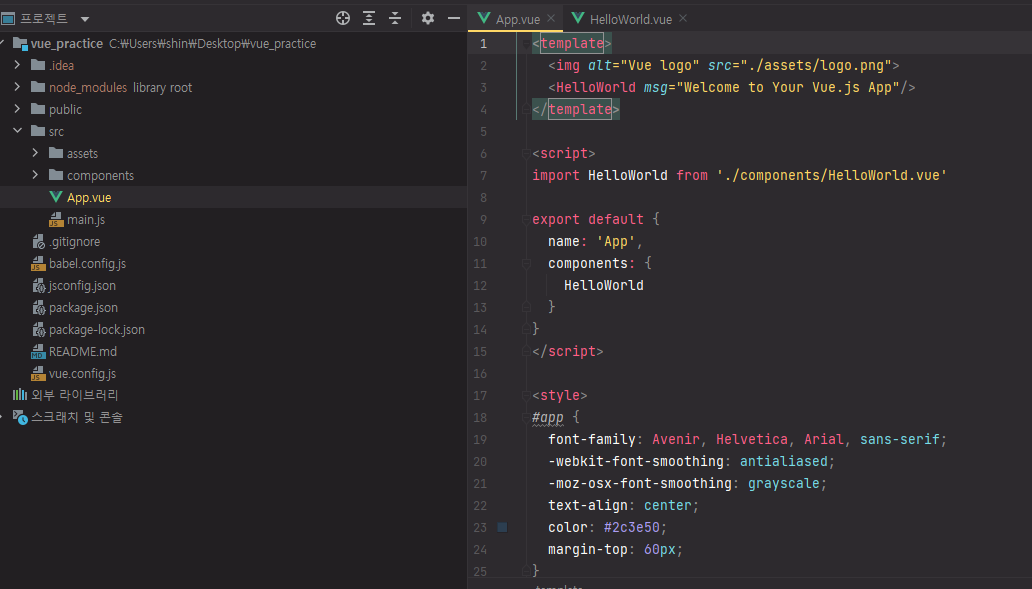The image size is (1032, 589).
Task: Select package.json in the tree
Action: [83, 307]
